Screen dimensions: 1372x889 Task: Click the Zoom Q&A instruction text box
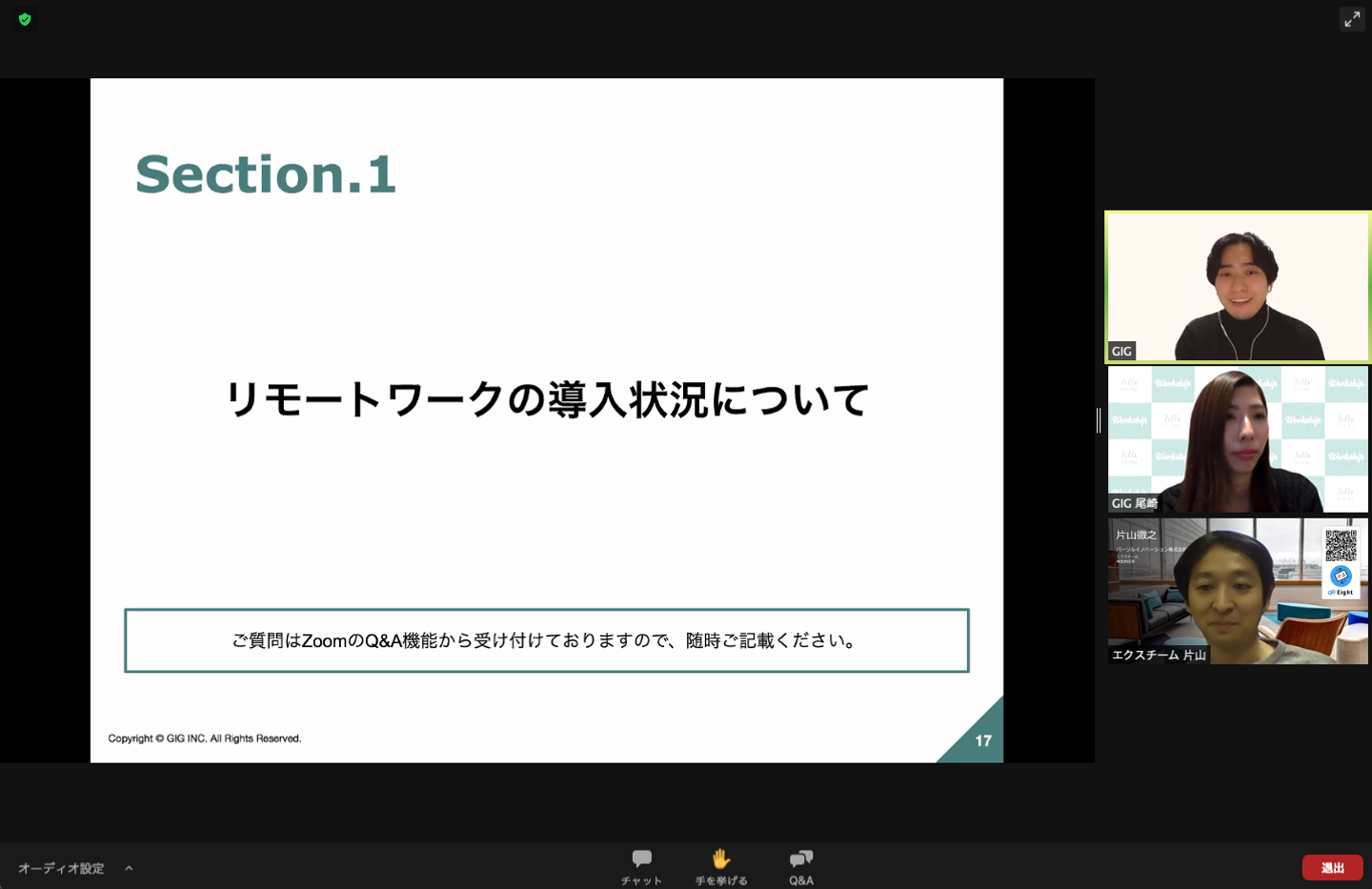[x=547, y=640]
